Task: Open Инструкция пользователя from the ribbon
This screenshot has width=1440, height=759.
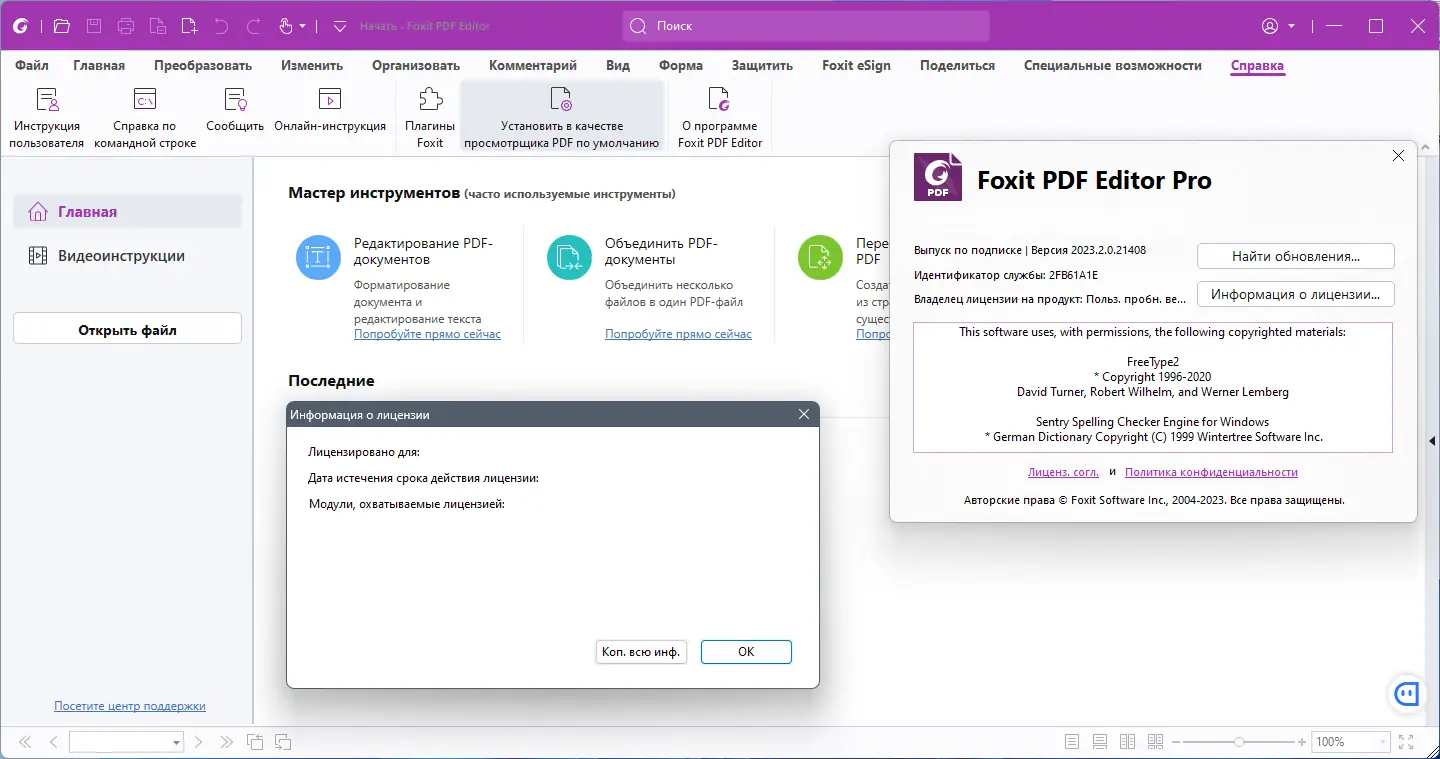Action: click(x=47, y=117)
